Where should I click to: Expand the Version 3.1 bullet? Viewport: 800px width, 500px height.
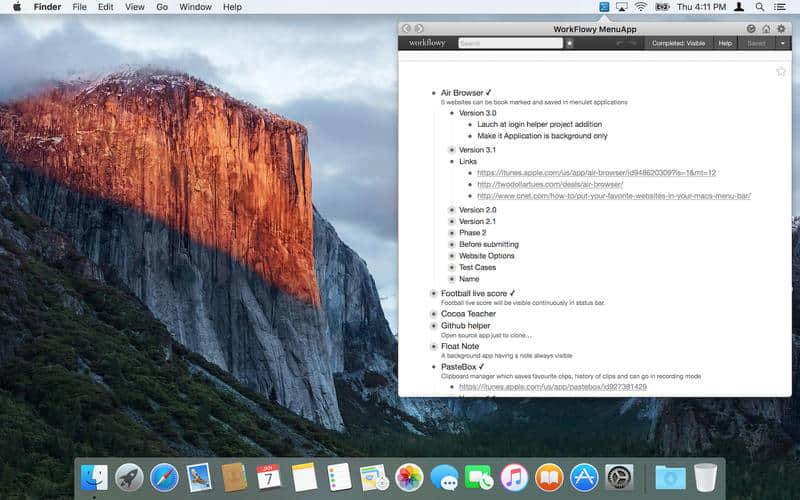tap(452, 150)
